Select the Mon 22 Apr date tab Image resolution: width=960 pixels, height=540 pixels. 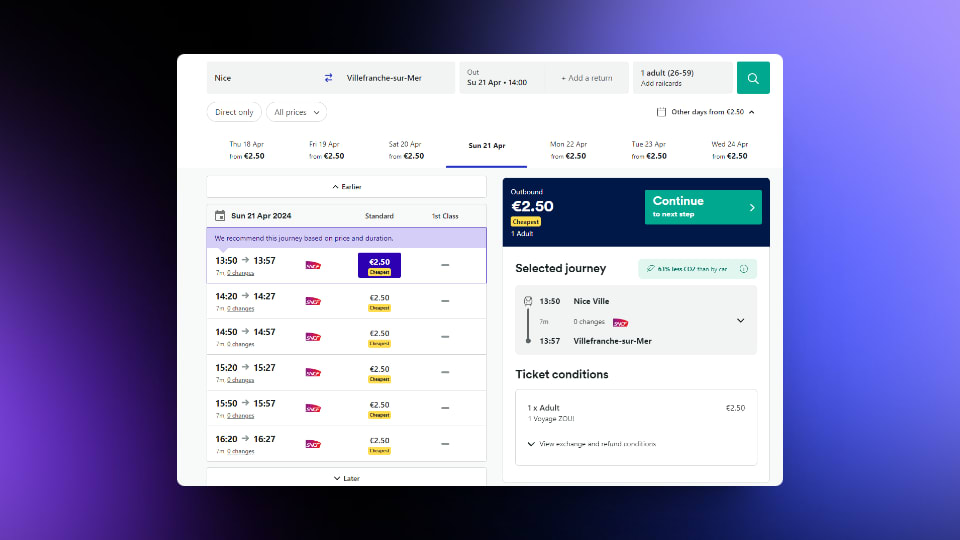(568, 150)
